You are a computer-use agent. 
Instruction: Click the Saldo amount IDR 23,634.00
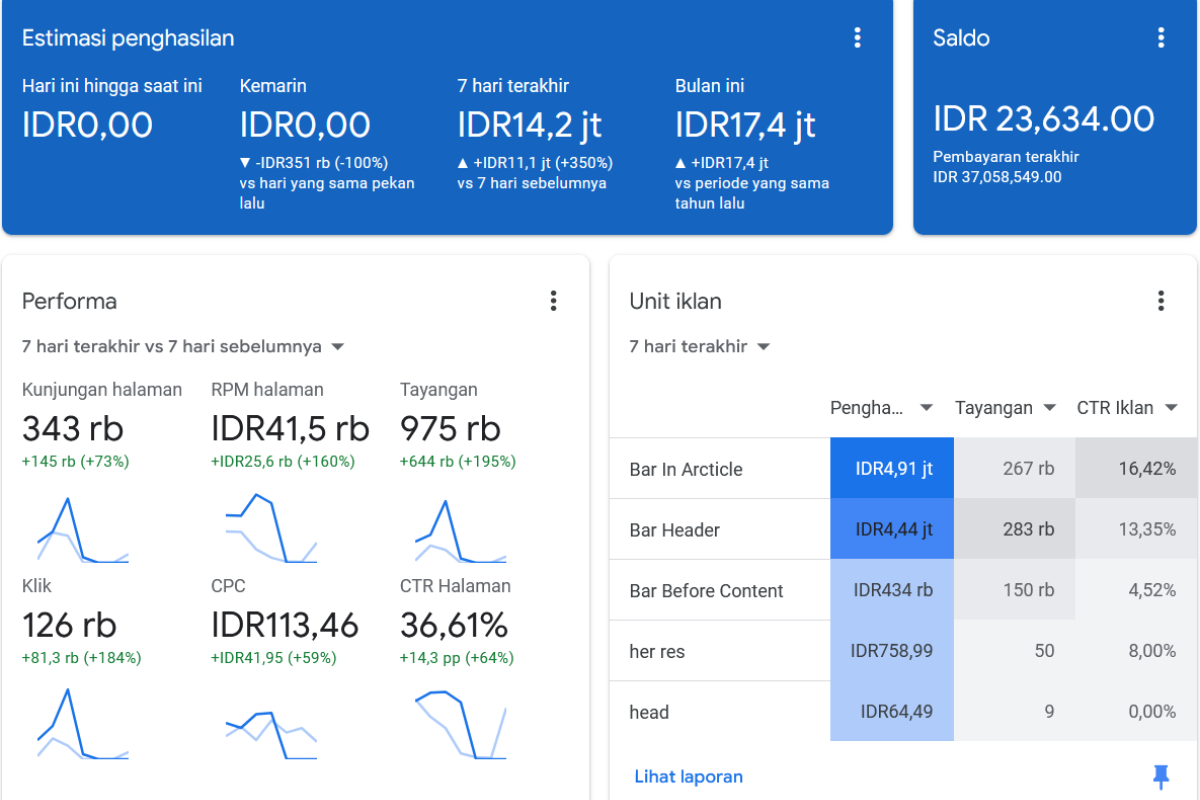tap(1043, 119)
